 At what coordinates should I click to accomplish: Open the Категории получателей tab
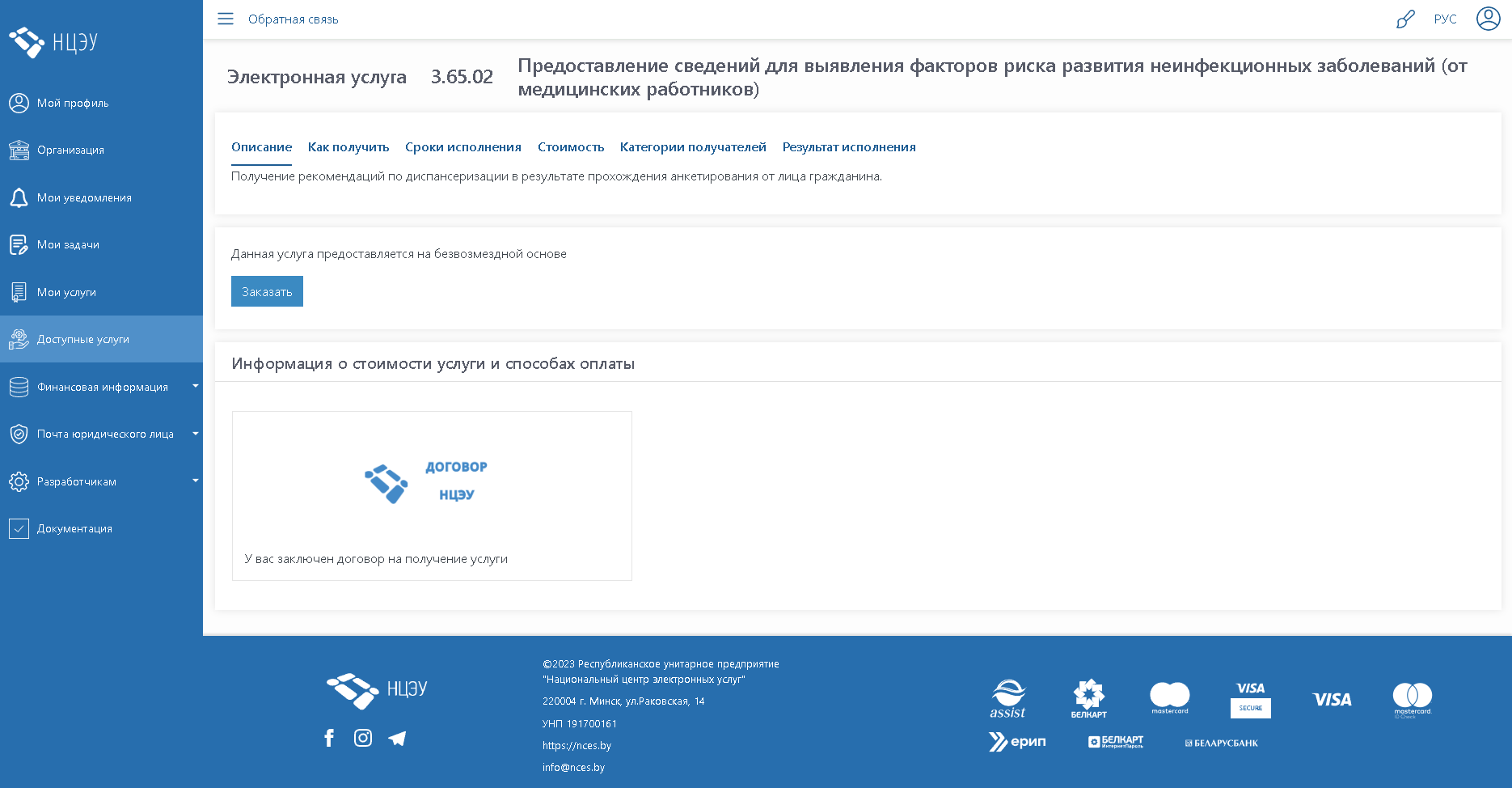(693, 147)
